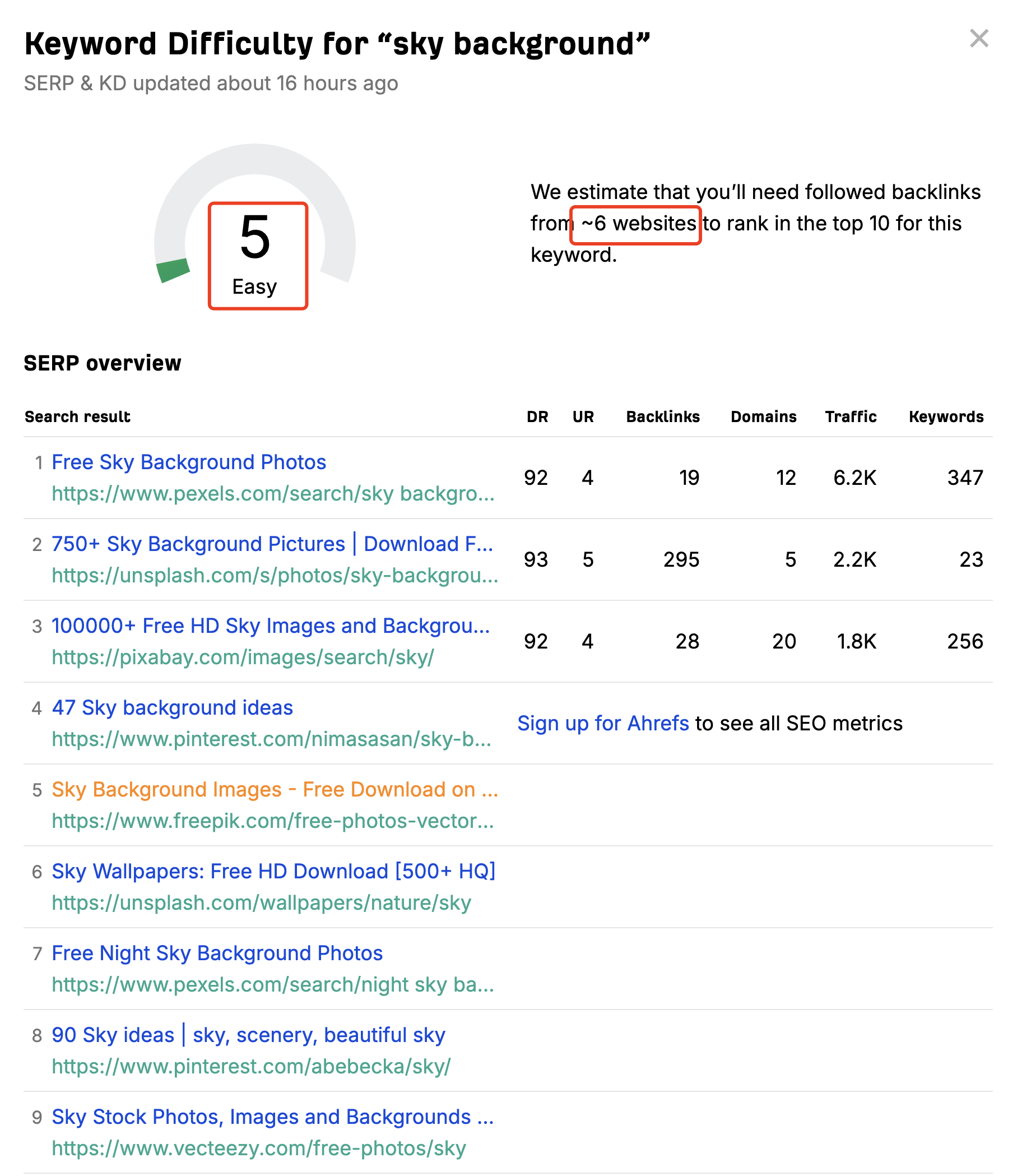Close the Keyword Difficulty dialog
The height and width of the screenshot is (1176, 1022).
979,38
